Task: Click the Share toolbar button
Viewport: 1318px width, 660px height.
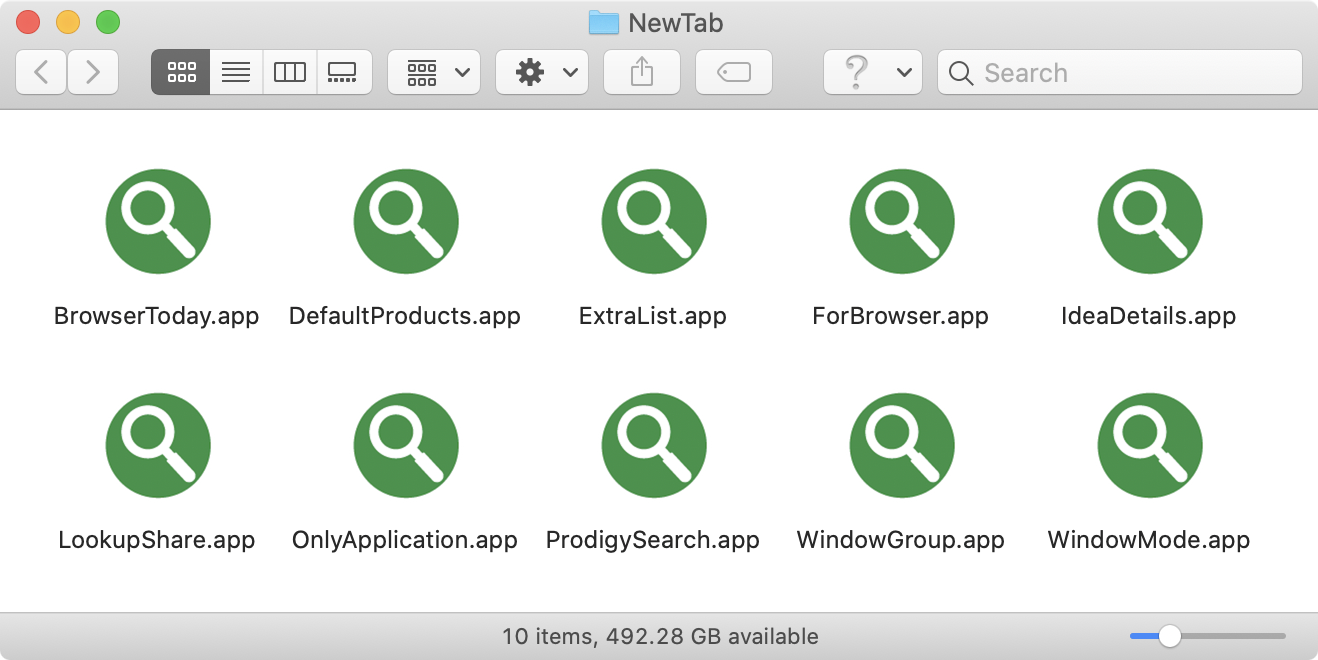Action: click(642, 72)
